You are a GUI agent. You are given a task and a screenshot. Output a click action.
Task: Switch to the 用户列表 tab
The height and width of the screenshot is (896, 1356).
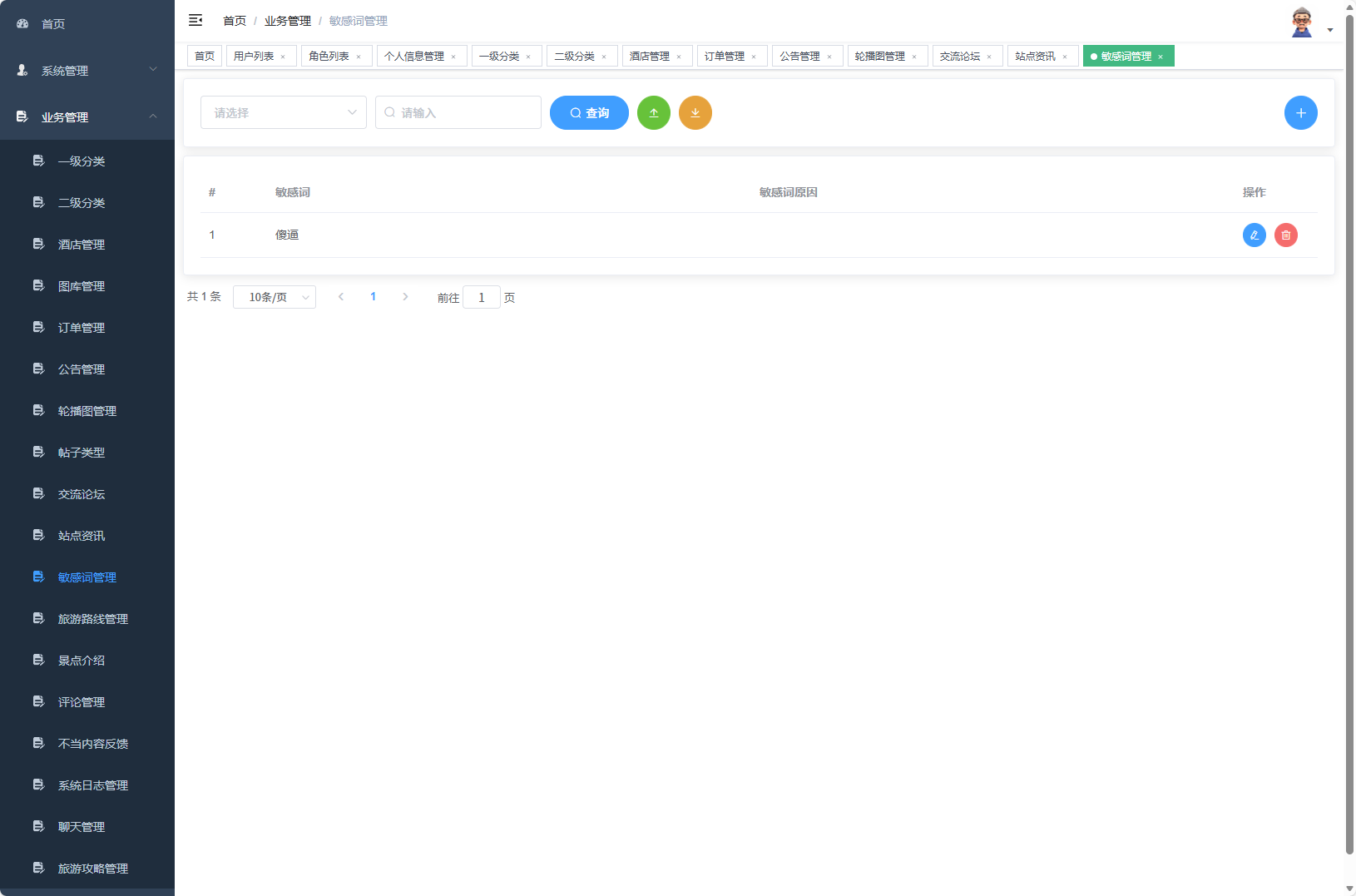255,55
